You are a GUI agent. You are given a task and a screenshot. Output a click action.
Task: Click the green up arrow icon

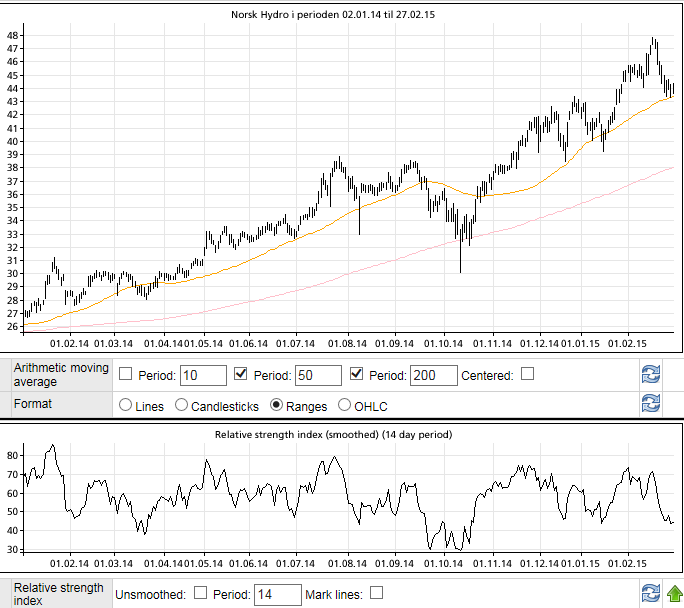675,593
